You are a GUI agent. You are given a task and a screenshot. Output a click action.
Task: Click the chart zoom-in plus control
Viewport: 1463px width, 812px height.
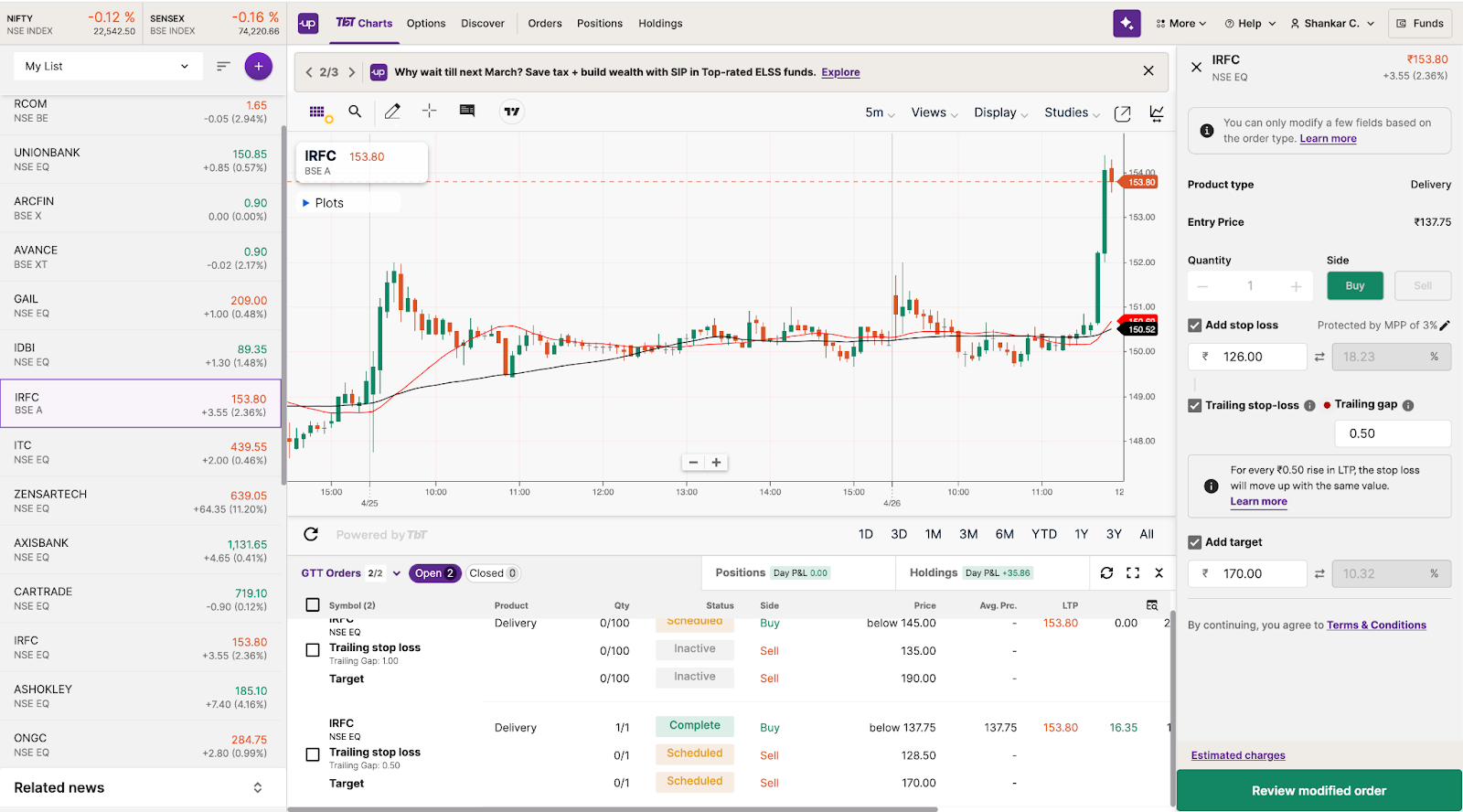click(x=717, y=463)
